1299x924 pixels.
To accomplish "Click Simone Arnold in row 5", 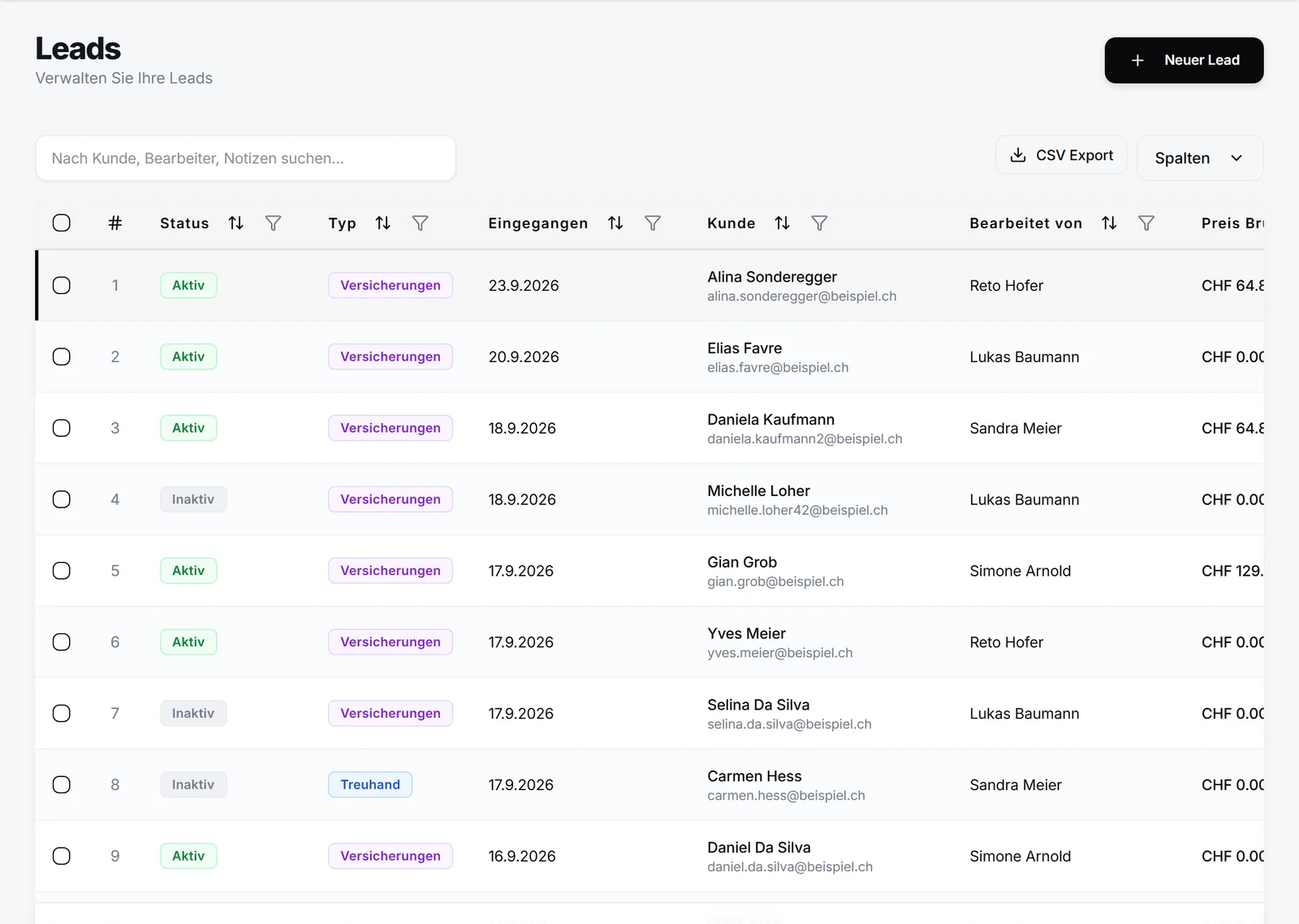I will click(x=1021, y=572).
